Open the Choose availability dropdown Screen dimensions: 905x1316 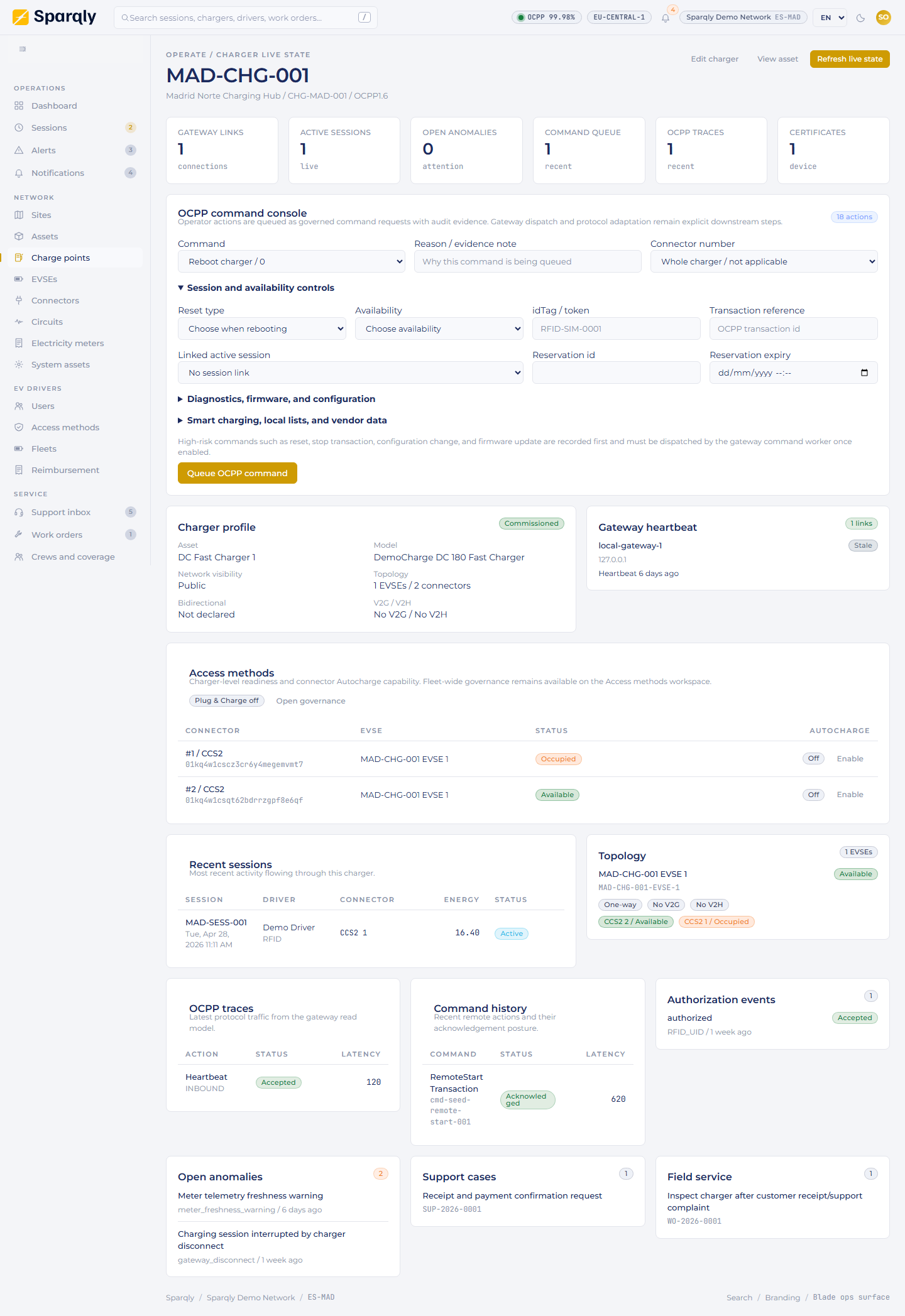pyautogui.click(x=439, y=329)
